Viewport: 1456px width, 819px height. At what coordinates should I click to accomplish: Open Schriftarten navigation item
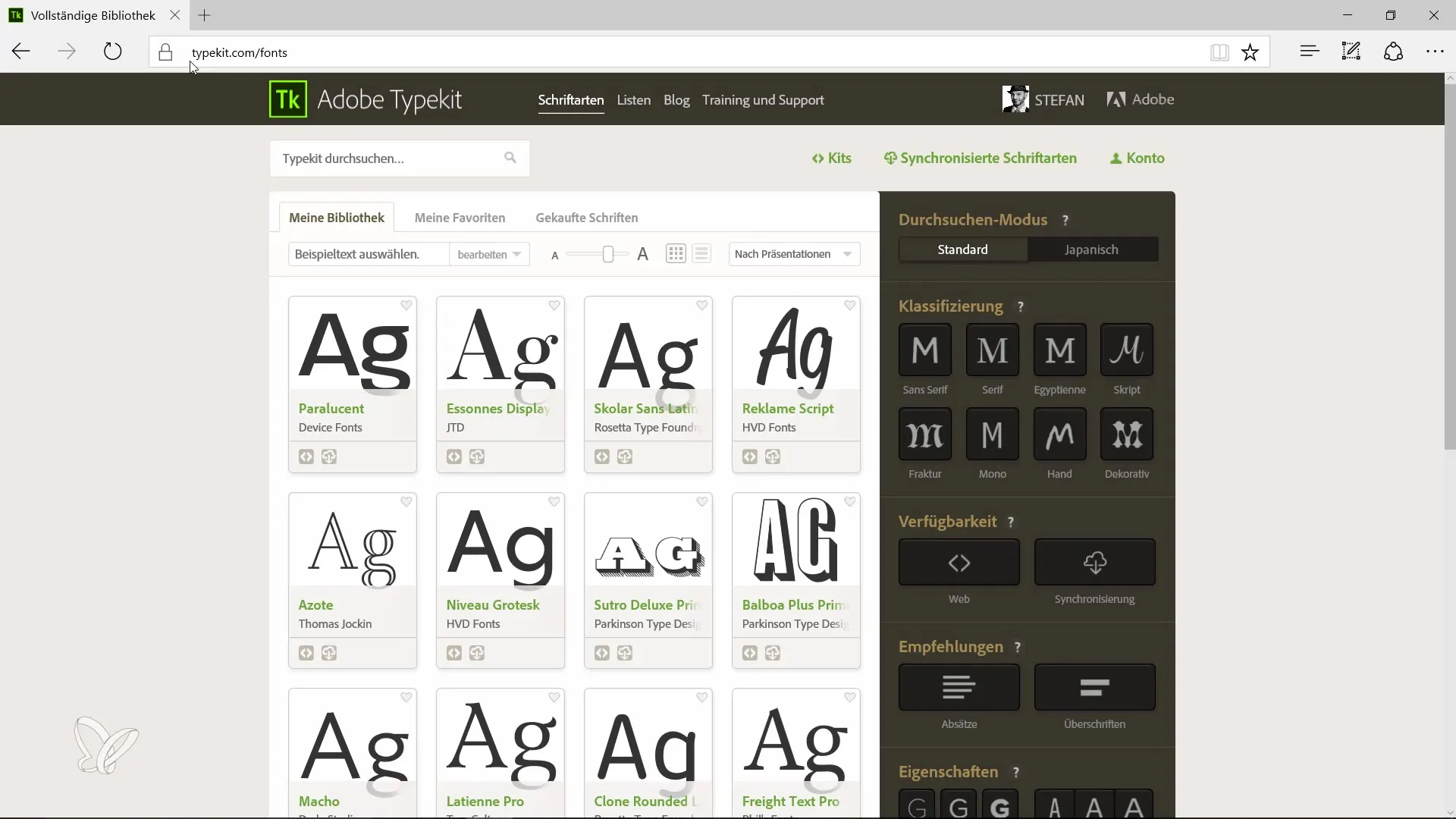(571, 100)
